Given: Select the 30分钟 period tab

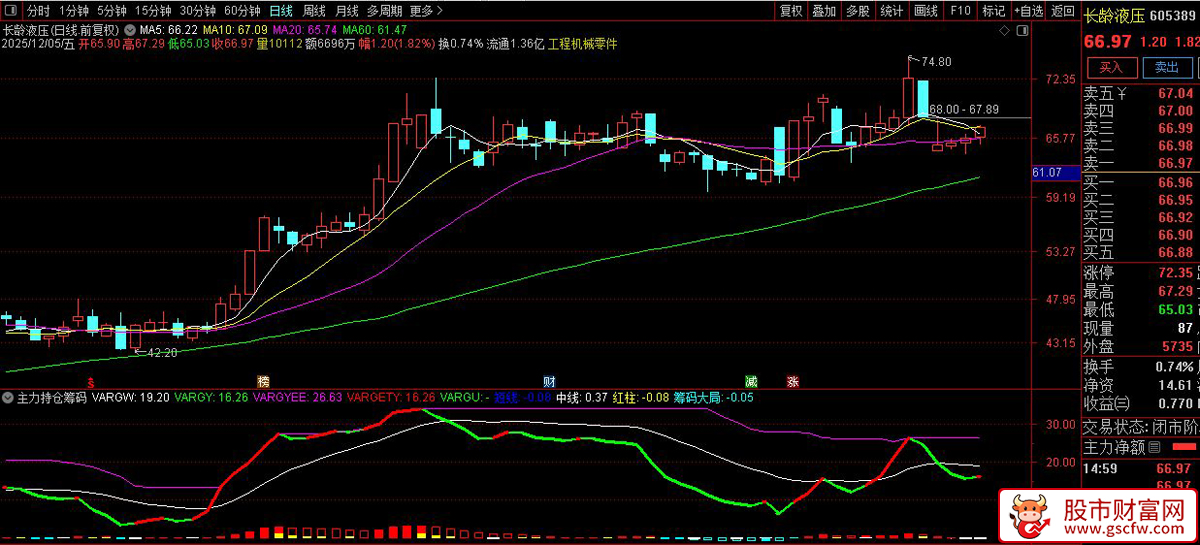Looking at the screenshot, I should tap(198, 11).
